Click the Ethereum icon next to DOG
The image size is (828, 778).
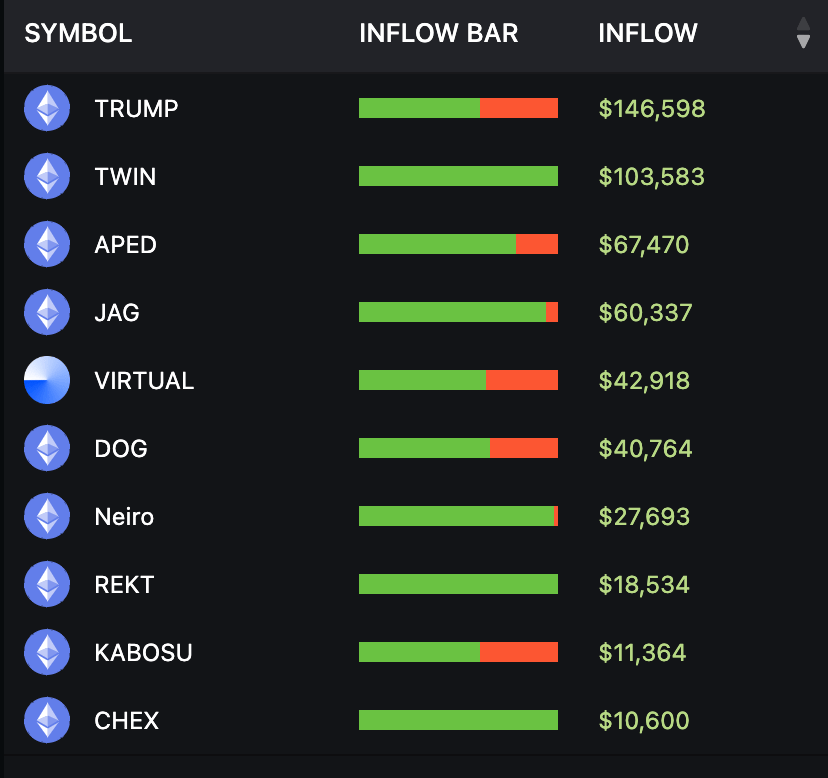47,448
